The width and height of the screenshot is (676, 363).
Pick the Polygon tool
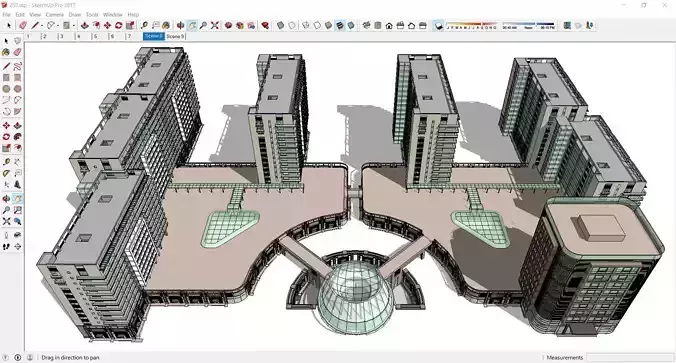(x=17, y=89)
